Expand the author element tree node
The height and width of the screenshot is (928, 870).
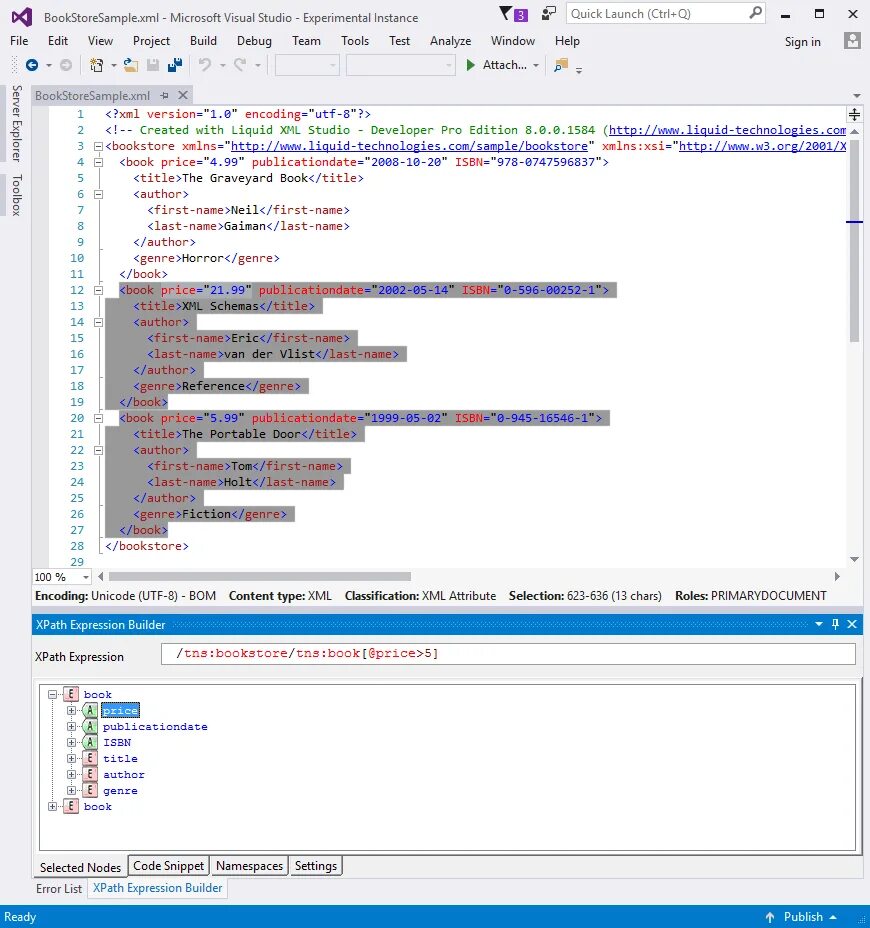(72, 774)
